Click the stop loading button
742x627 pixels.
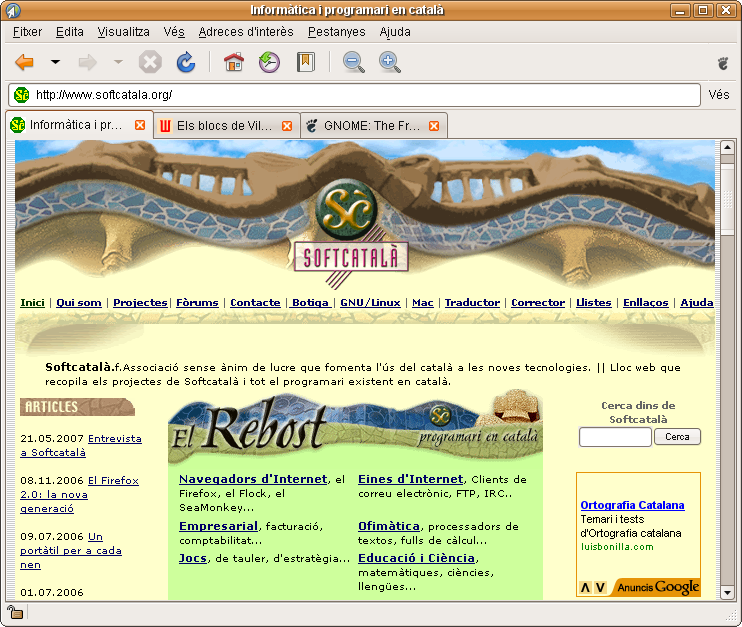(x=150, y=62)
